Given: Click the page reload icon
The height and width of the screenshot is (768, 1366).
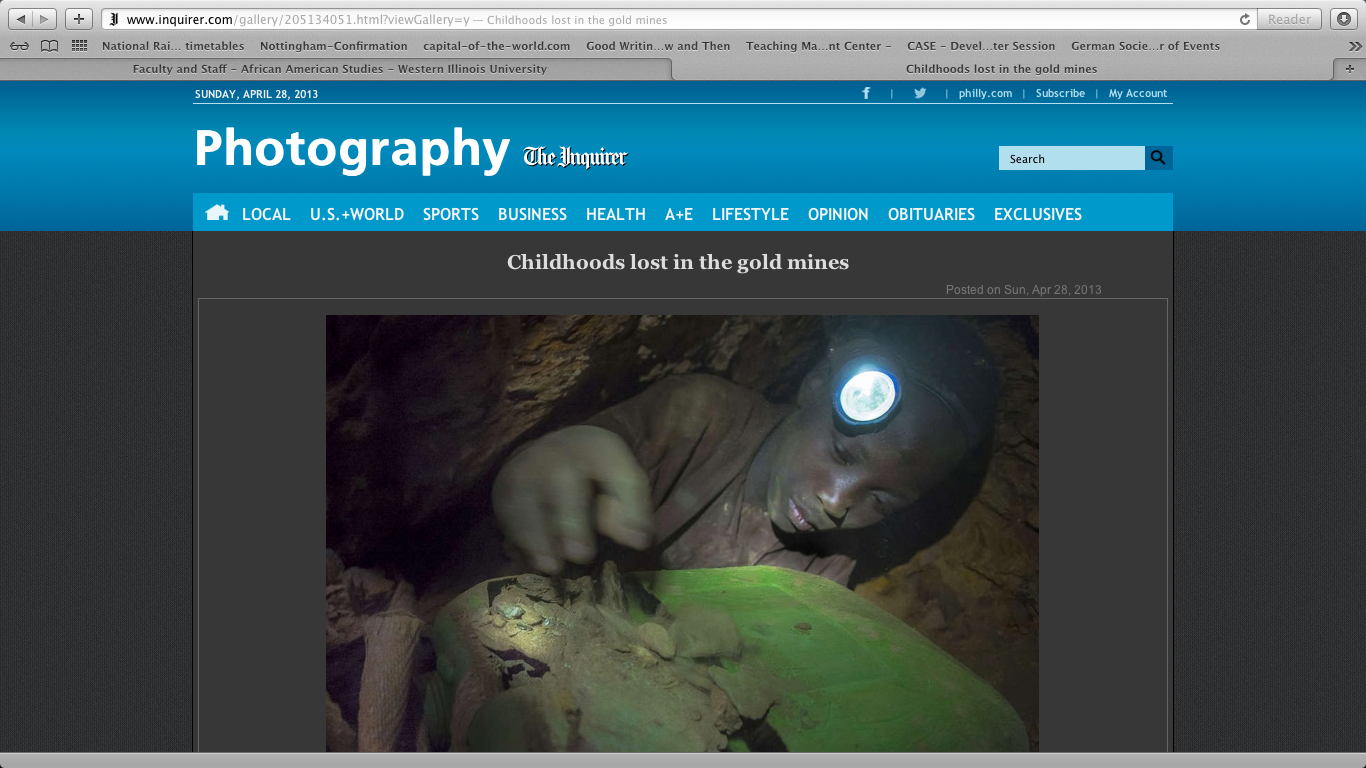Looking at the screenshot, I should 1245,19.
